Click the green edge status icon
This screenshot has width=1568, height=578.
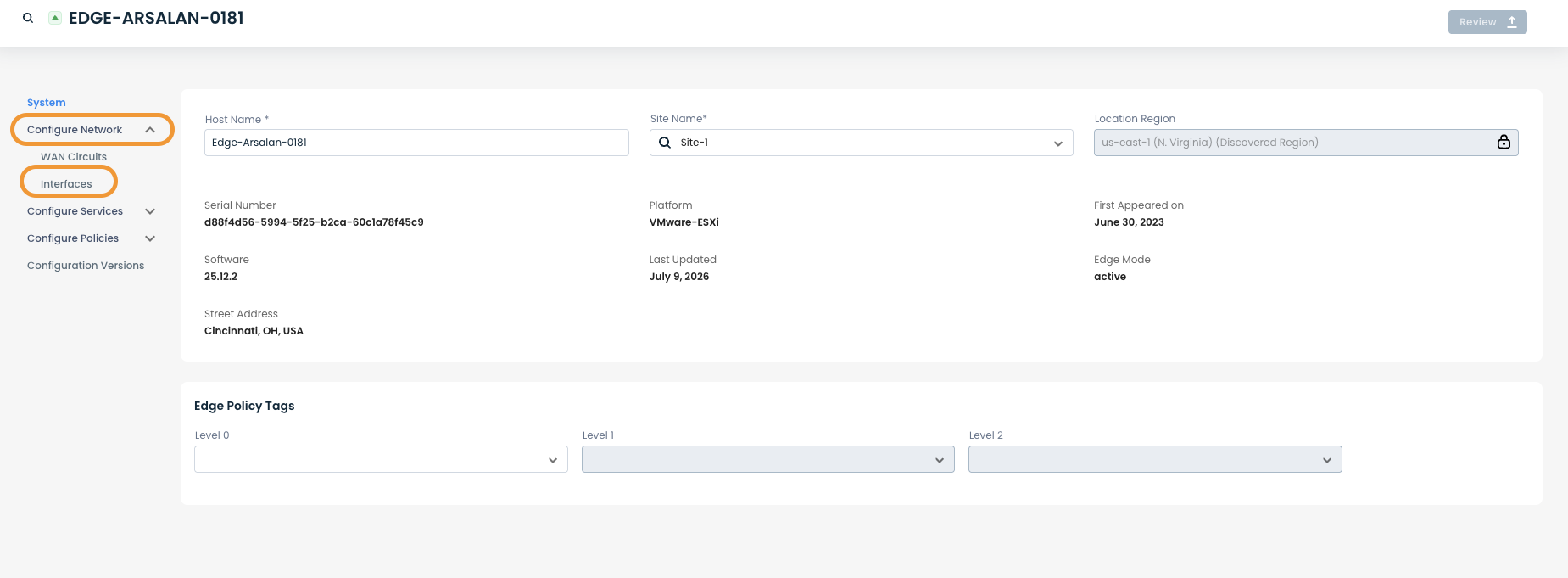pyautogui.click(x=55, y=18)
